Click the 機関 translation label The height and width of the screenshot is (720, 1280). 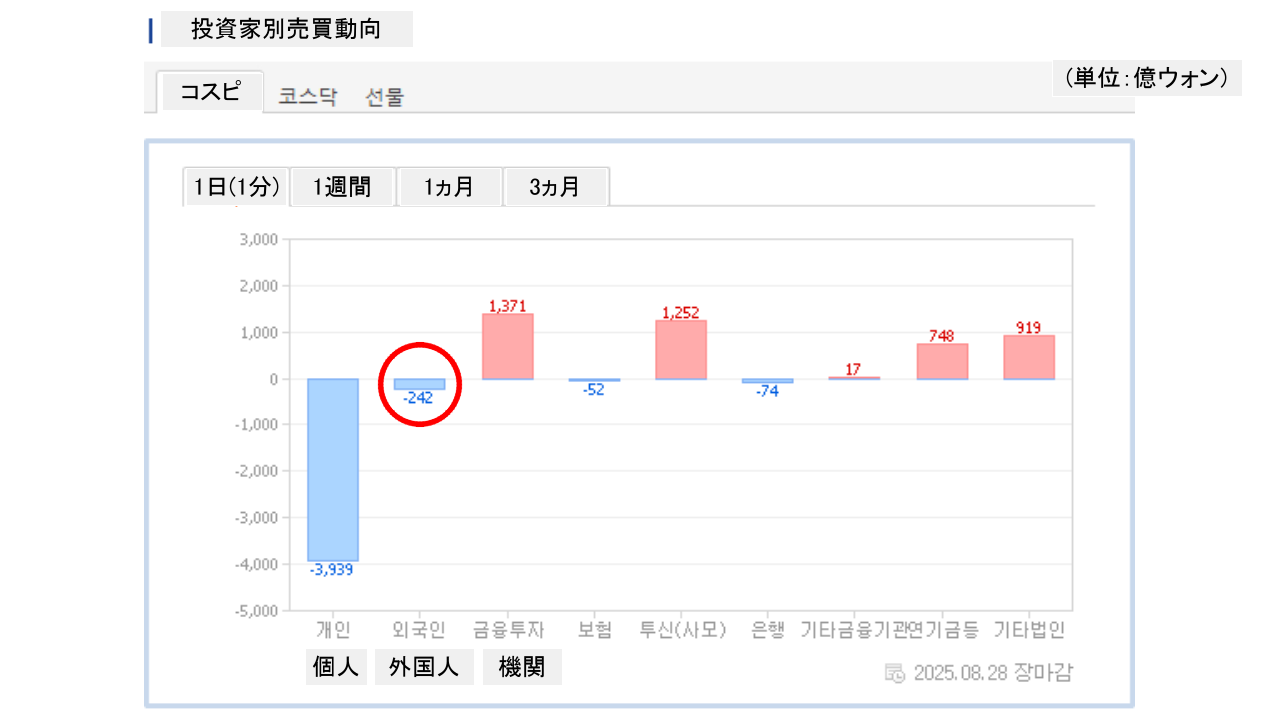522,667
